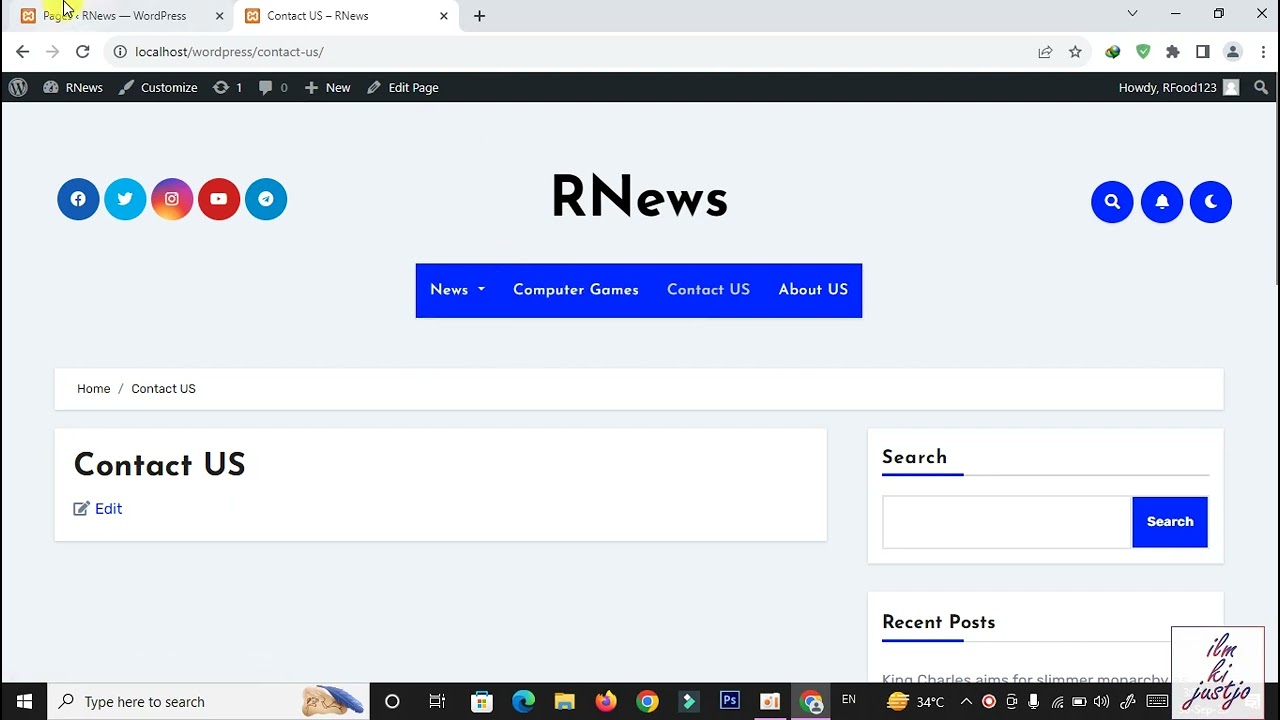Go back in the browser
The image size is (1280, 720).
[22, 52]
